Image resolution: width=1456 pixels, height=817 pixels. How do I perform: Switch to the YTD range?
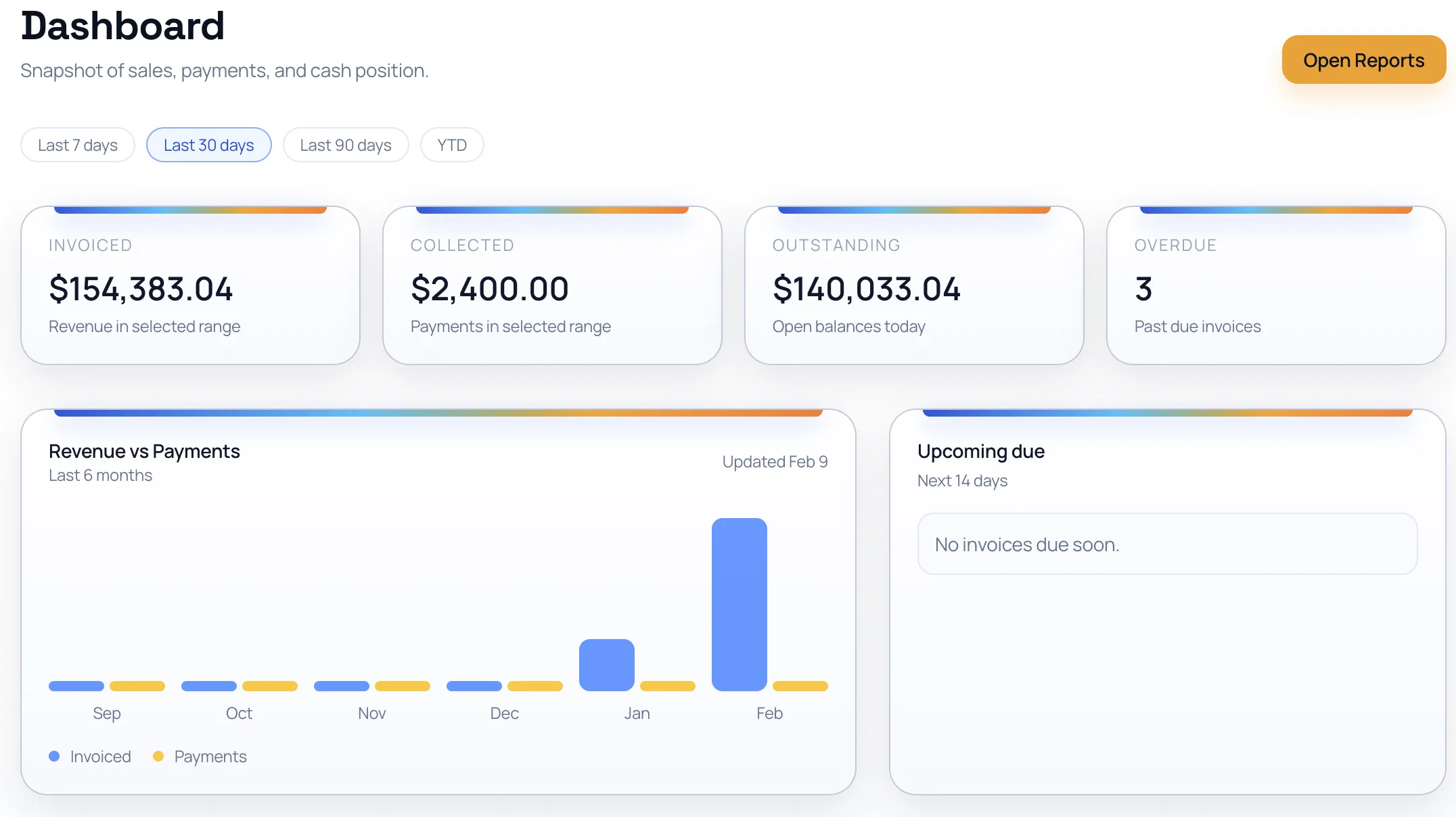click(x=451, y=144)
